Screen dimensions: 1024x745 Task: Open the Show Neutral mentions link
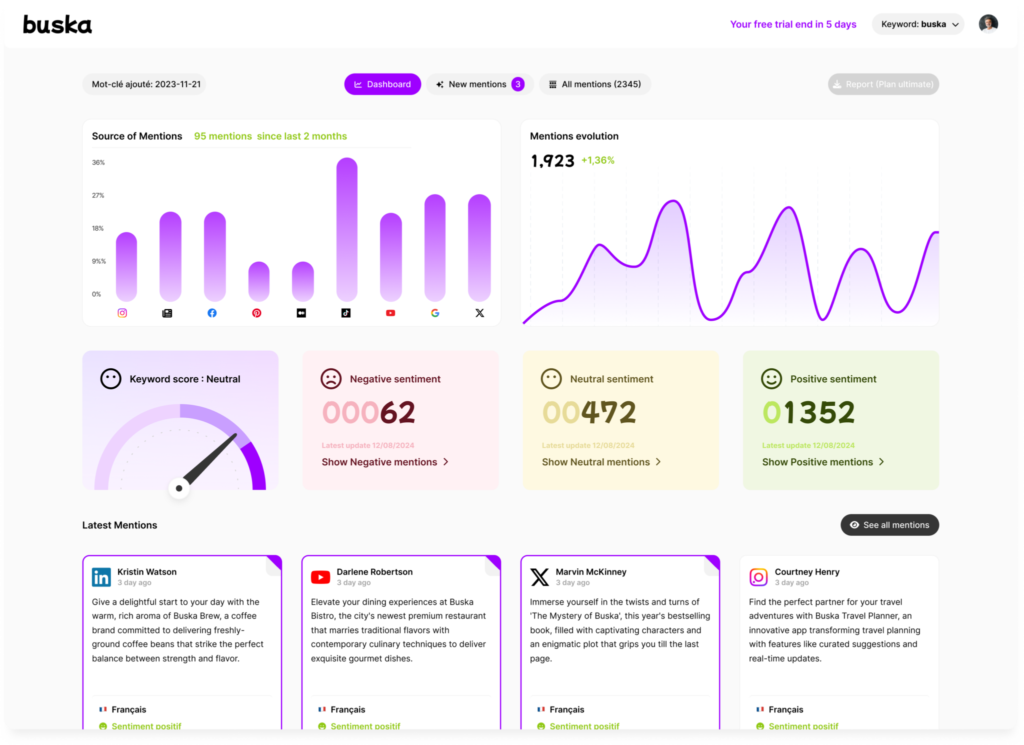pyautogui.click(x=601, y=462)
